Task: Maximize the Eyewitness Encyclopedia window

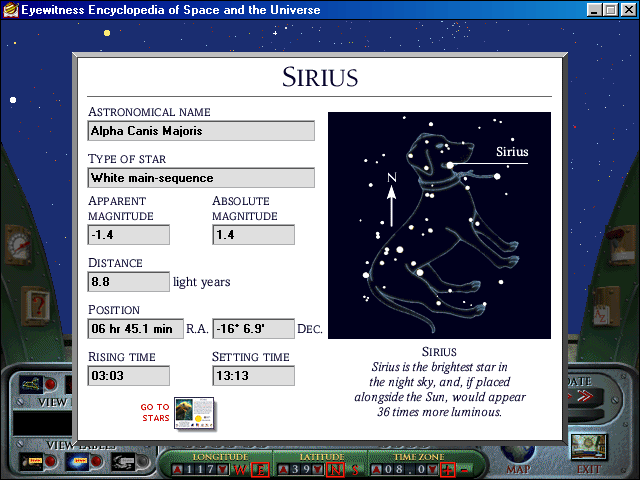Action: [611, 10]
